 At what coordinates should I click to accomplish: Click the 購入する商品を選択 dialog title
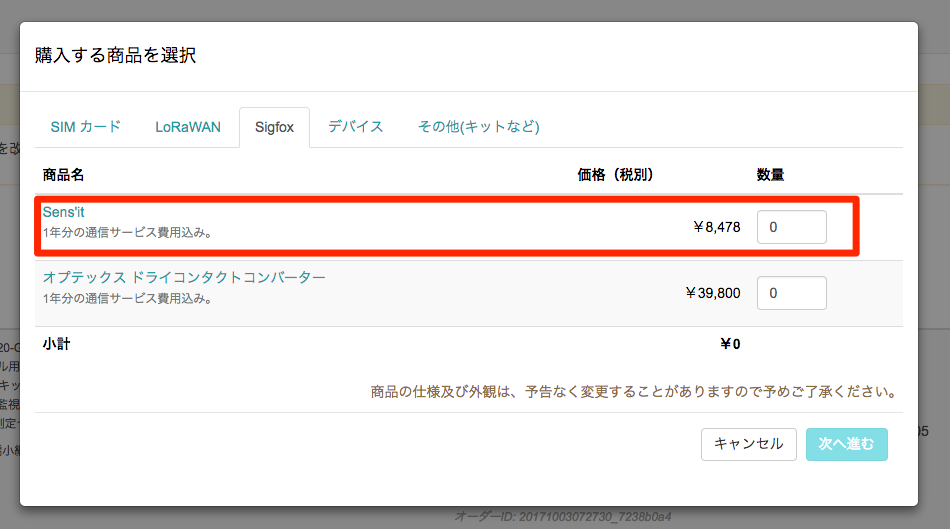115,55
